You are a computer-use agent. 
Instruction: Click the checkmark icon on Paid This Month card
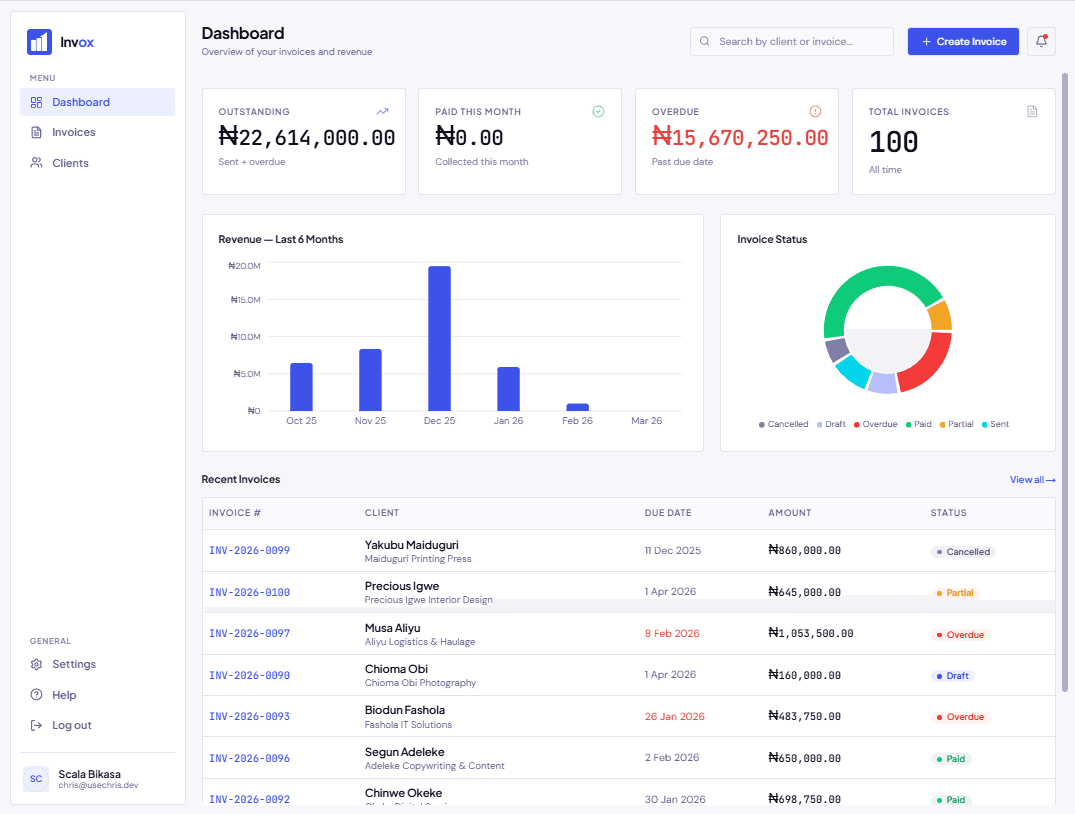pos(598,111)
